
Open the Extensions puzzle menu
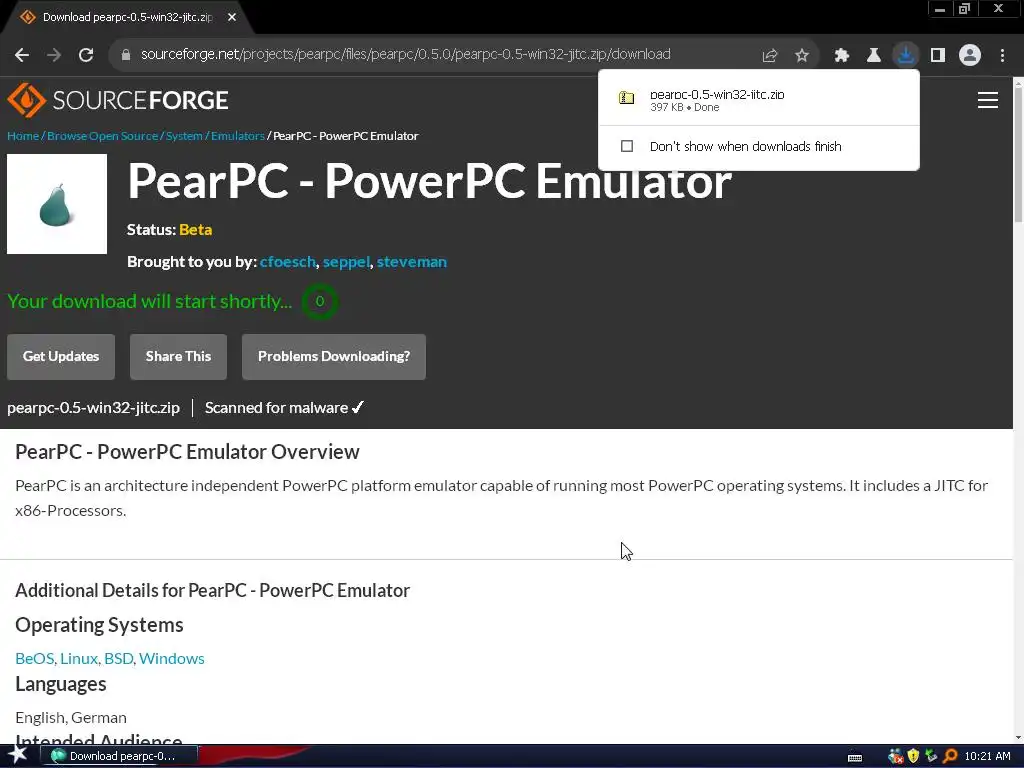(841, 56)
